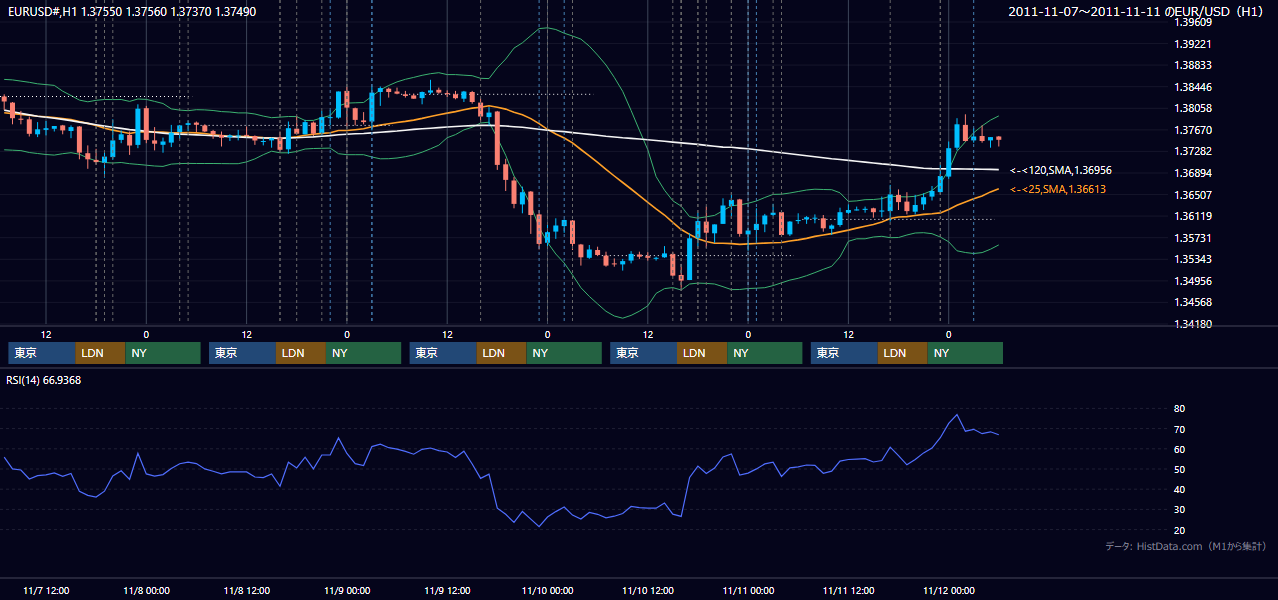Select the 2011-11-07〜2011-11-11 EUR/USD chart title

click(x=1137, y=11)
